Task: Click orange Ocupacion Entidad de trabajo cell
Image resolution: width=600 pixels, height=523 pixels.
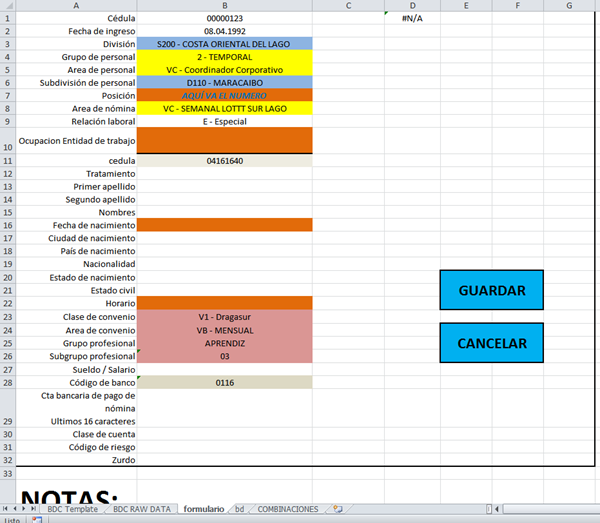Action: click(225, 140)
